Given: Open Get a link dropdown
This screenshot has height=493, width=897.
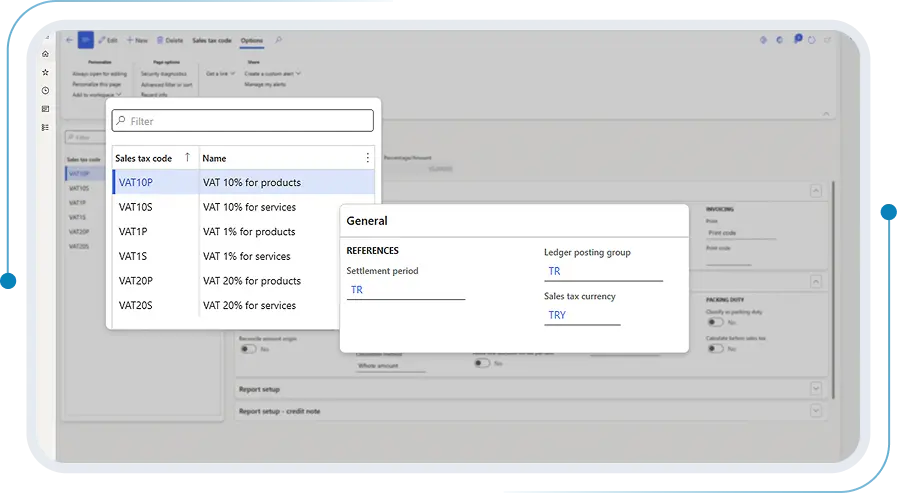Looking at the screenshot, I should point(220,74).
